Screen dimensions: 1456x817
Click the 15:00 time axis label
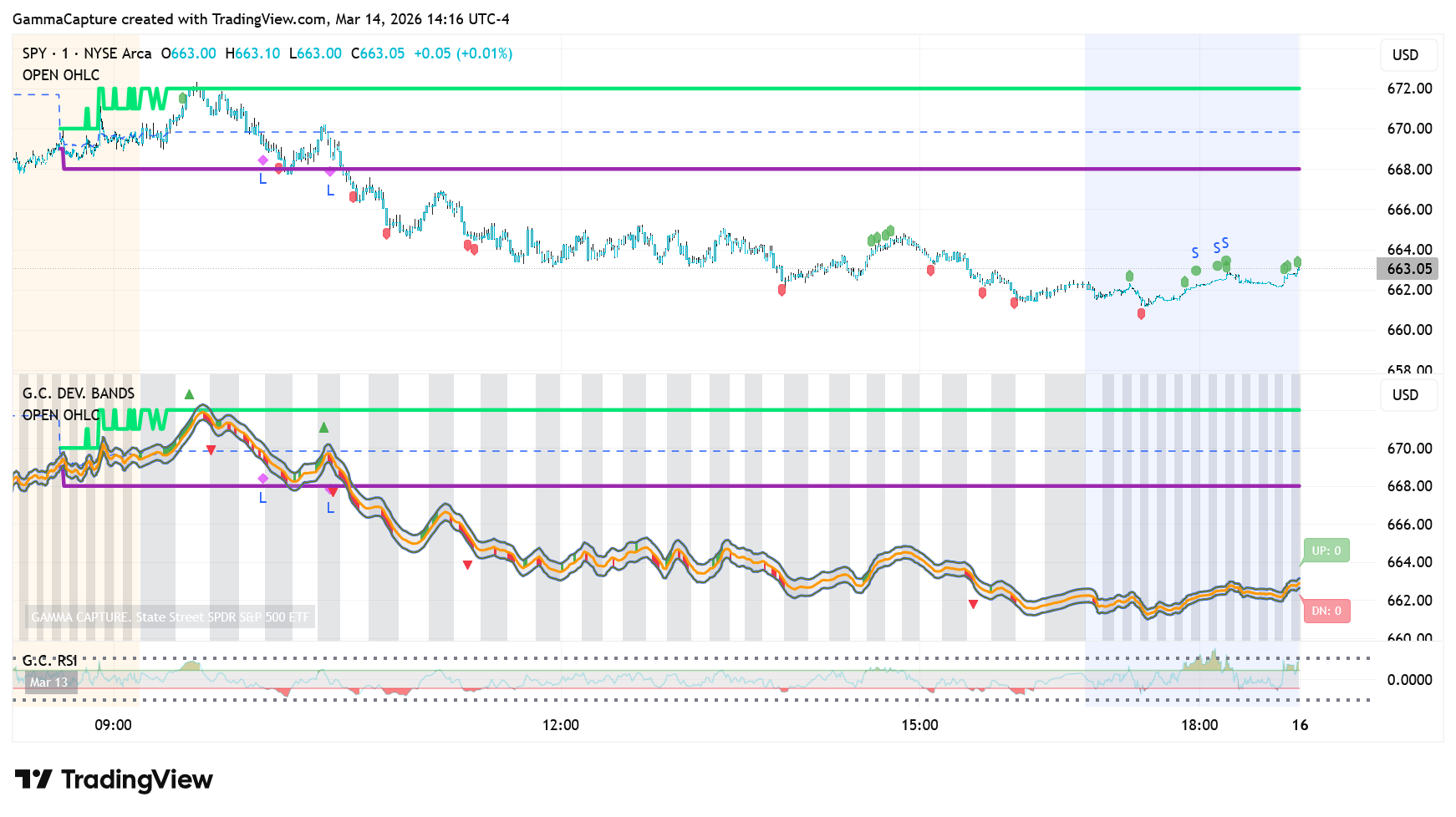click(919, 725)
